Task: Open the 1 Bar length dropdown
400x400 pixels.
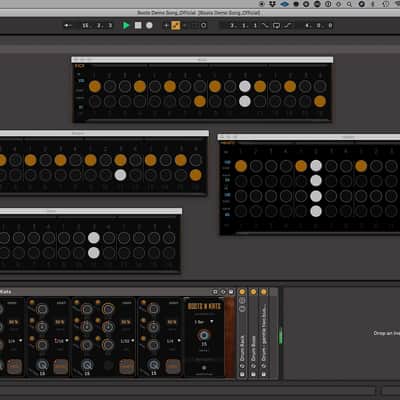Action: click(204, 322)
